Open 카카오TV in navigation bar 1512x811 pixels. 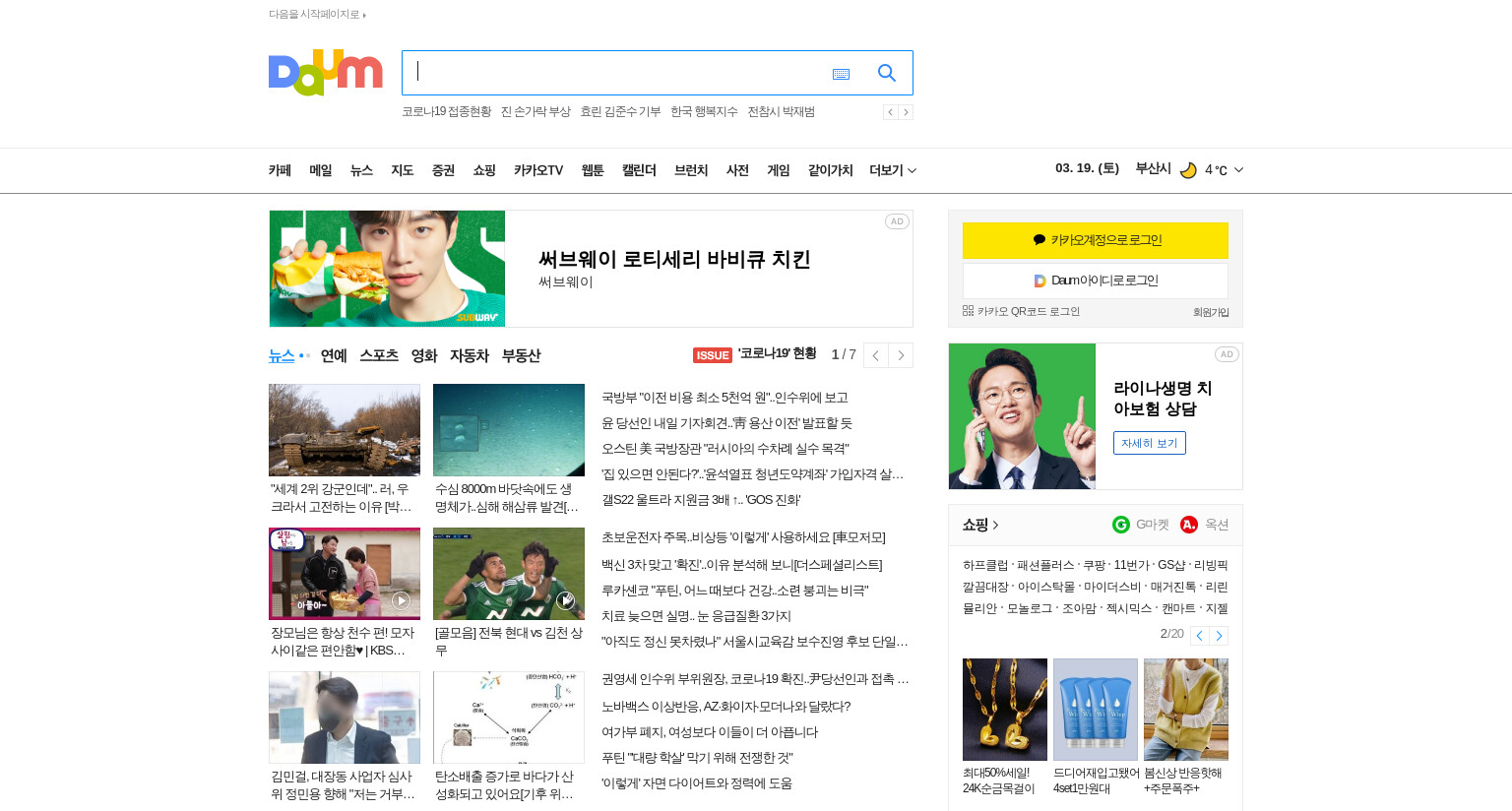538,170
